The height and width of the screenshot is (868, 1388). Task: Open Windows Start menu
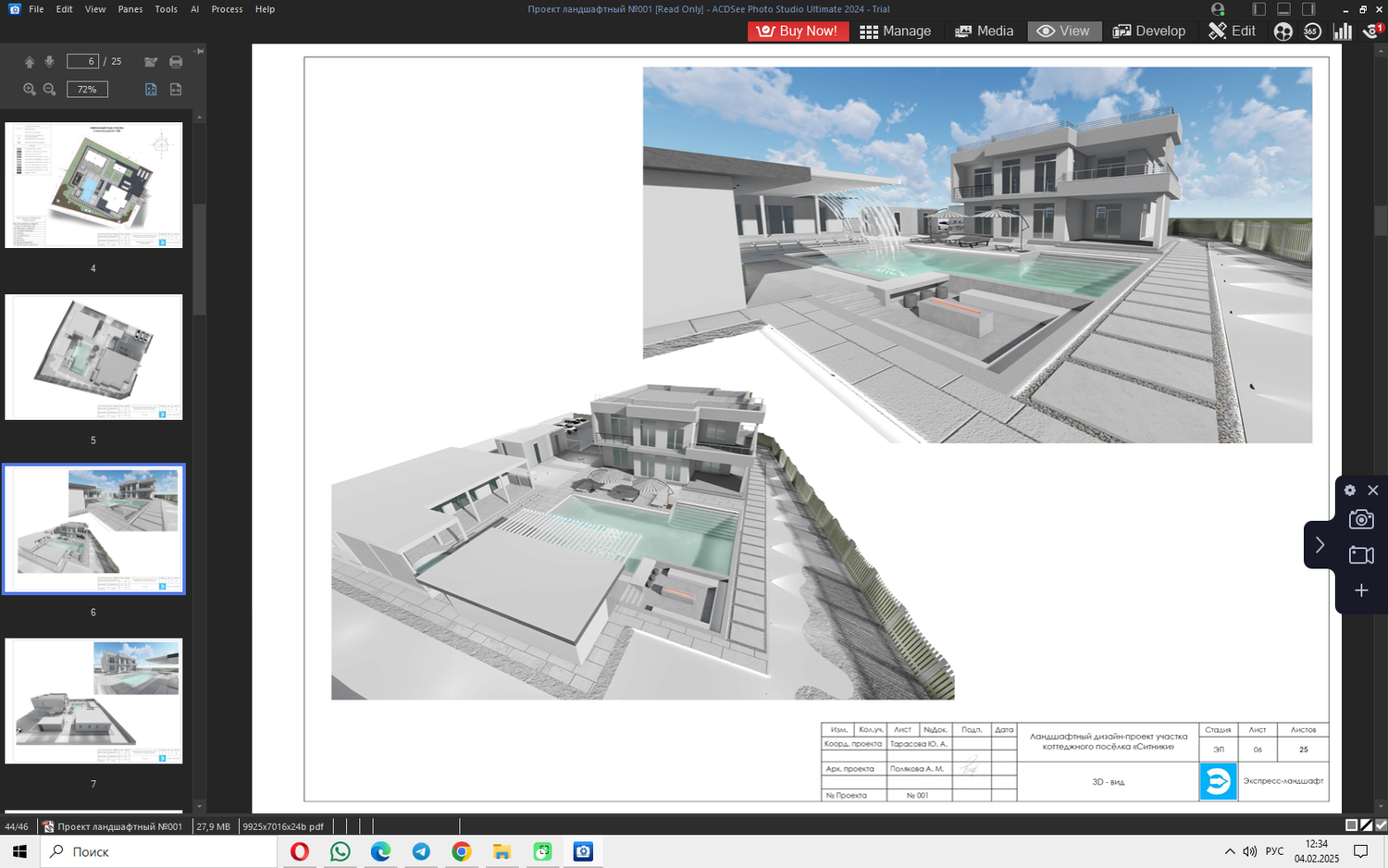(19, 851)
